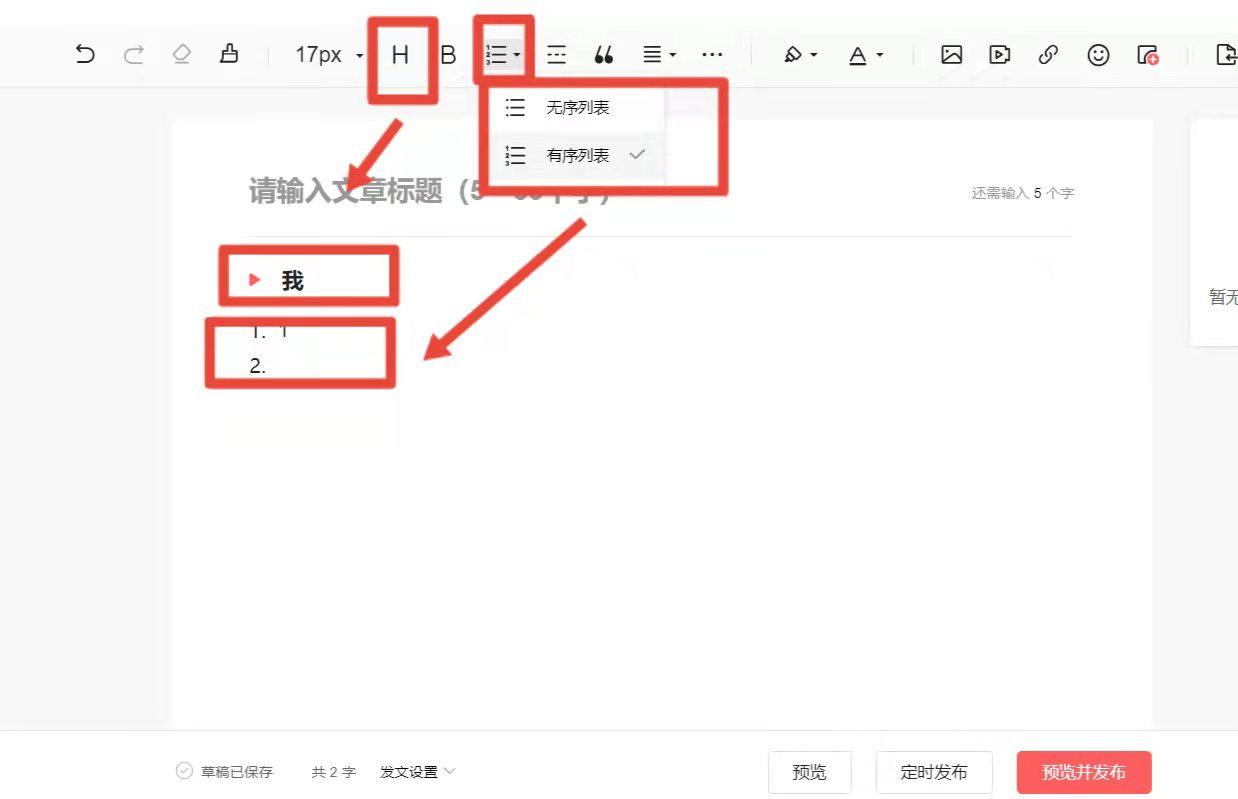Click the insert hyperlink icon
Viewport: 1238px width, 799px height.
tap(1048, 55)
